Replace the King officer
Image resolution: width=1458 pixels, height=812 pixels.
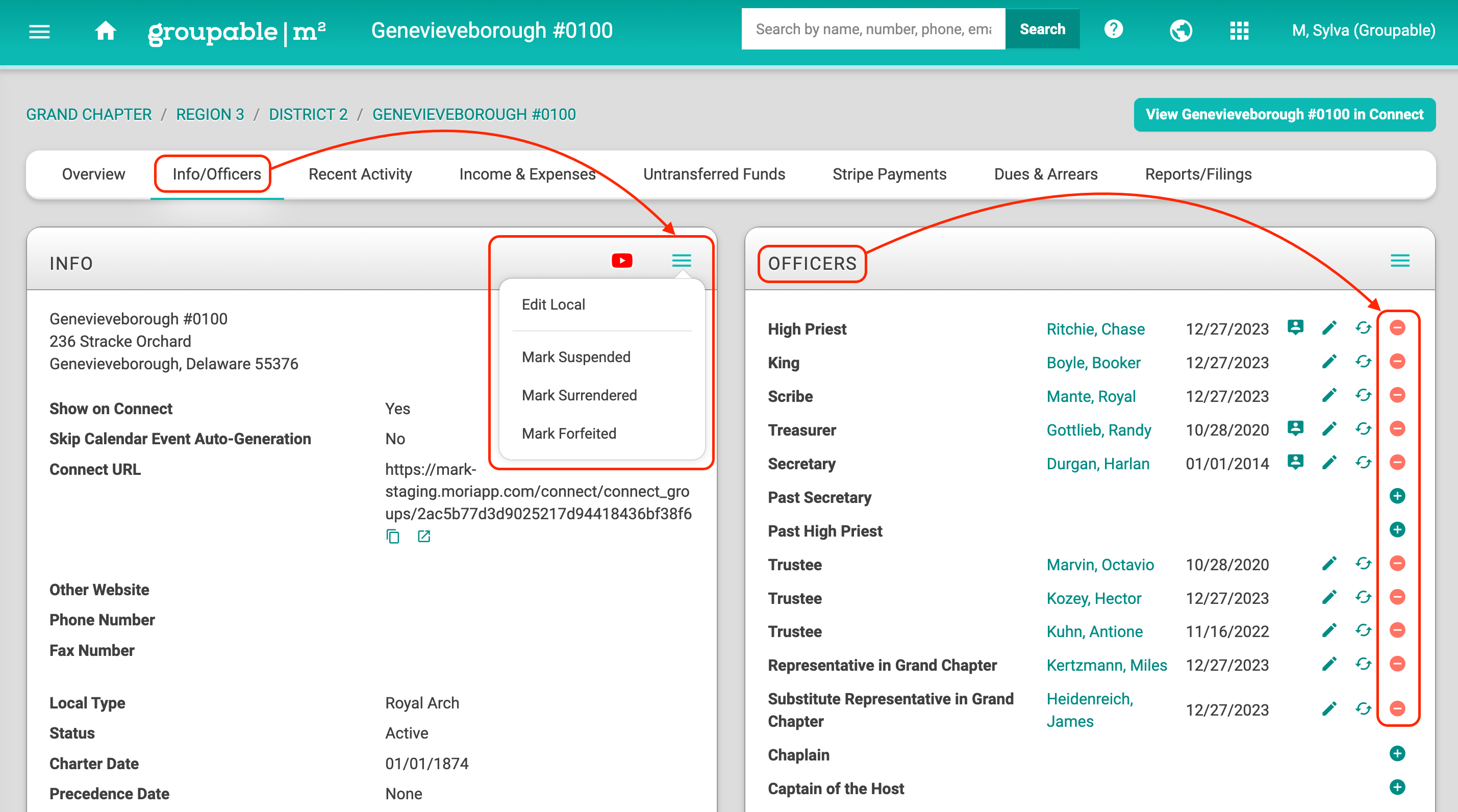tap(1364, 362)
